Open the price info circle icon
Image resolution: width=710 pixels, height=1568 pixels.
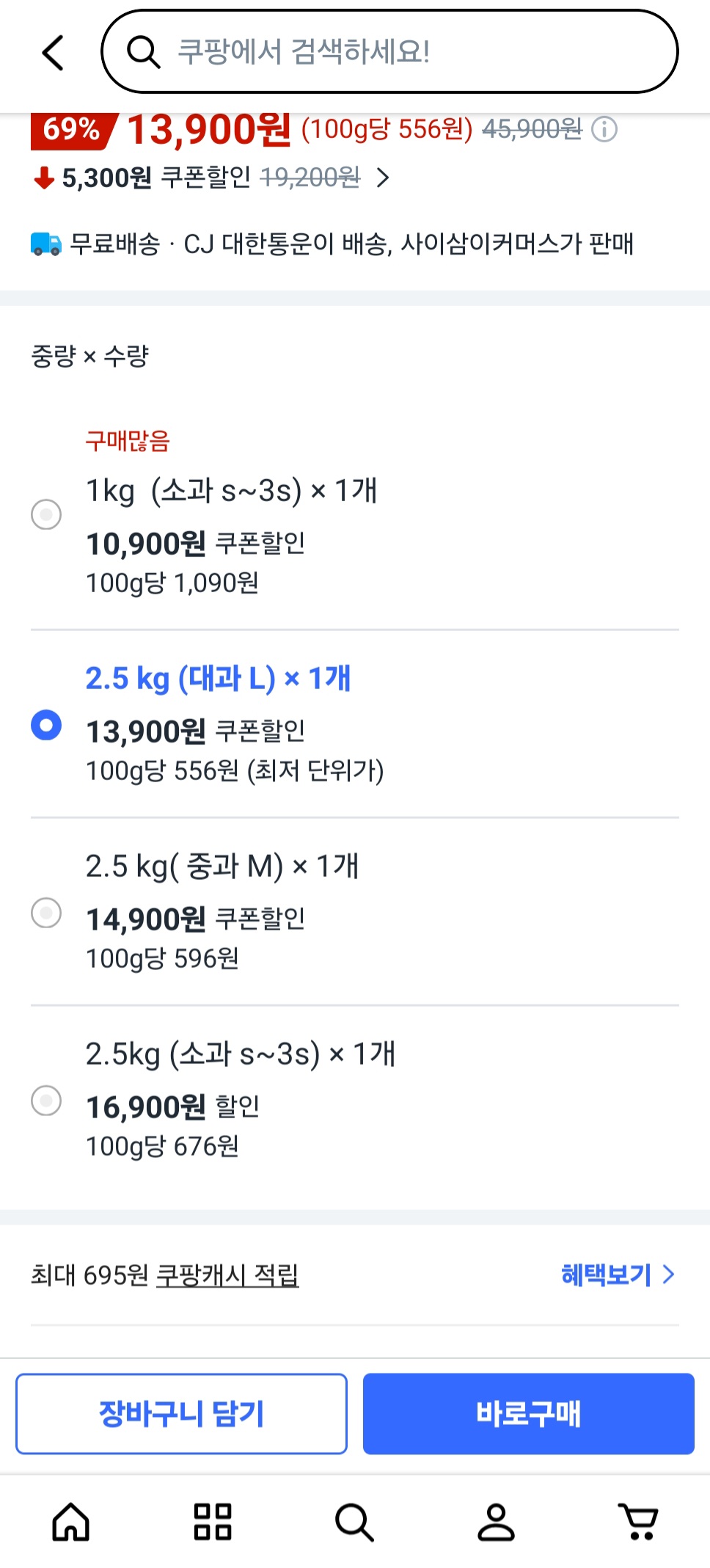click(x=604, y=130)
